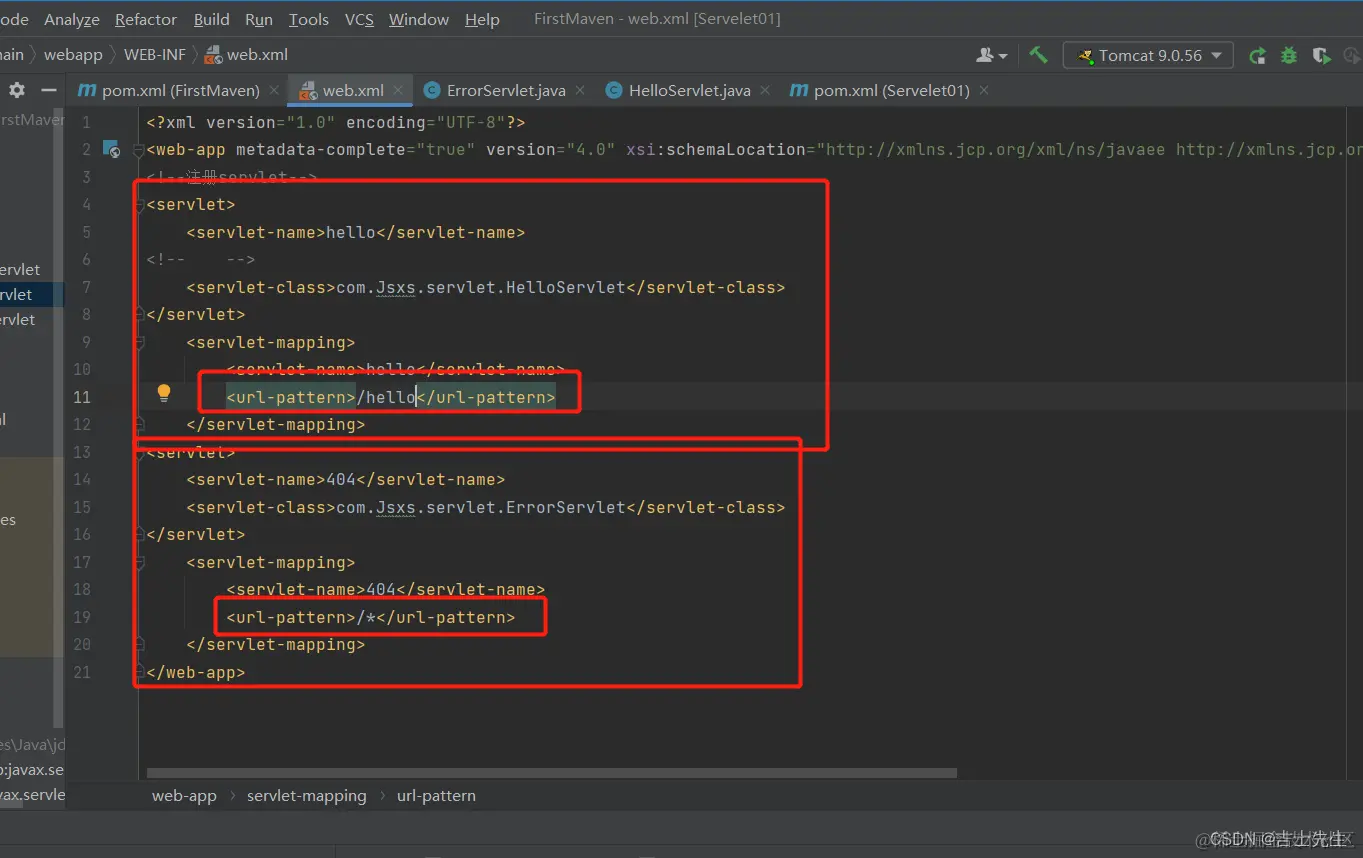The image size is (1363, 858).
Task: Click the lightbulb intention icon on line 11
Action: coord(164,393)
